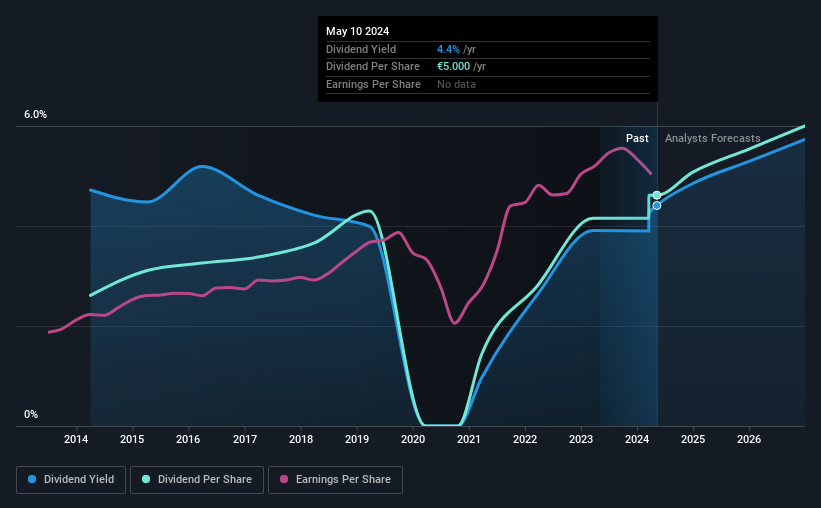The width and height of the screenshot is (821, 508).
Task: Click the teal Dividend Per Share legend dot
Action: (x=146, y=479)
